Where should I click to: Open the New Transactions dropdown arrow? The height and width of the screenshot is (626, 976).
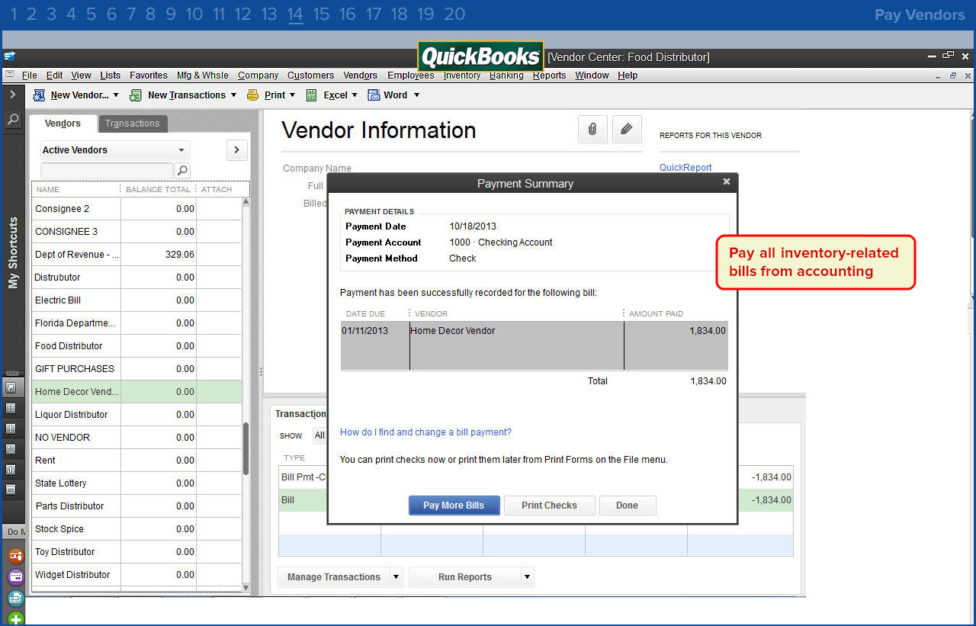pos(233,95)
